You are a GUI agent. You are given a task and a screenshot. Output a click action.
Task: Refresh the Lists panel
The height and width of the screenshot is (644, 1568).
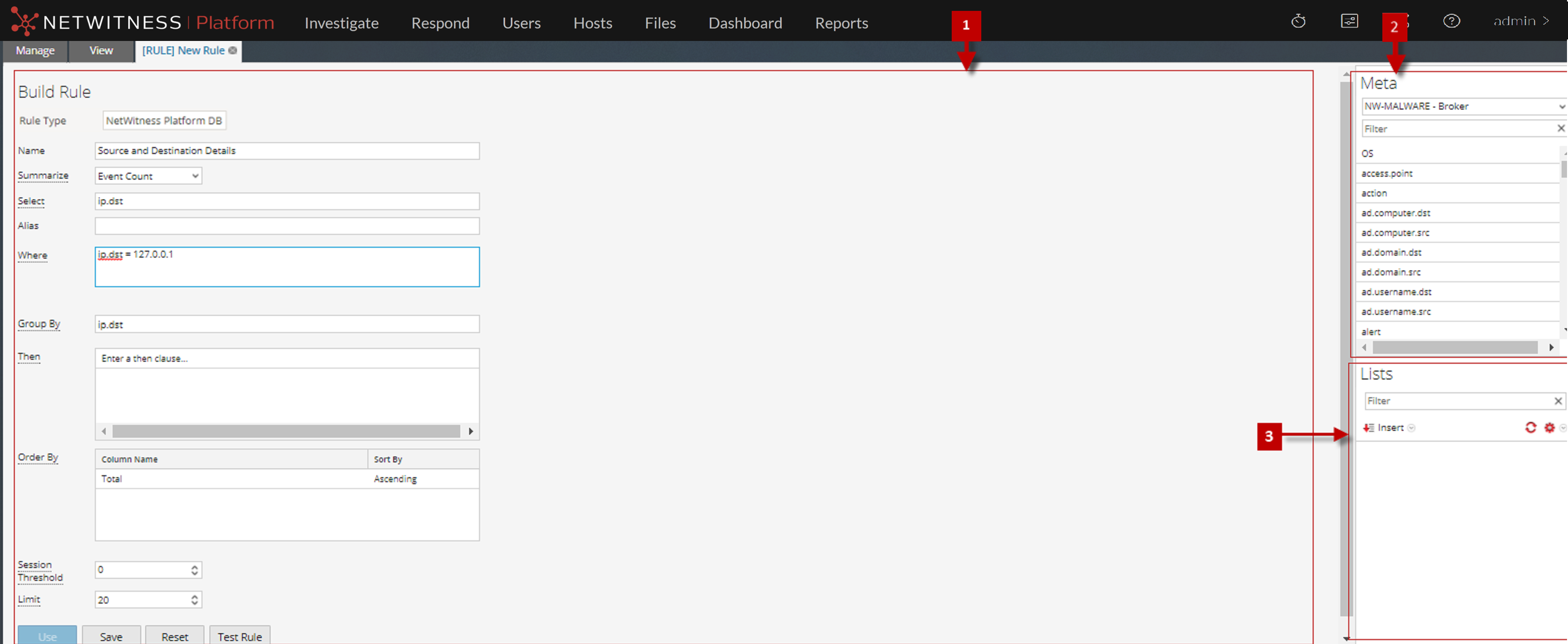pos(1530,427)
